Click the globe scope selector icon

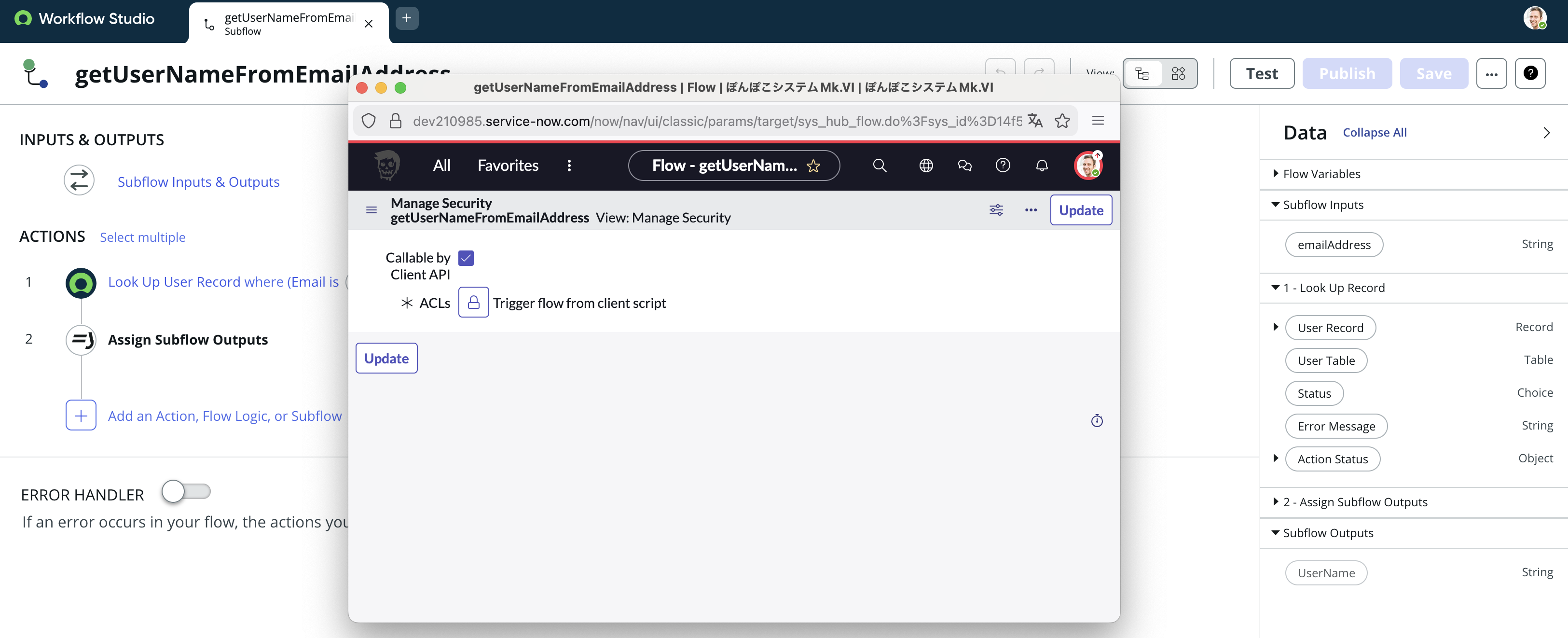click(x=925, y=165)
